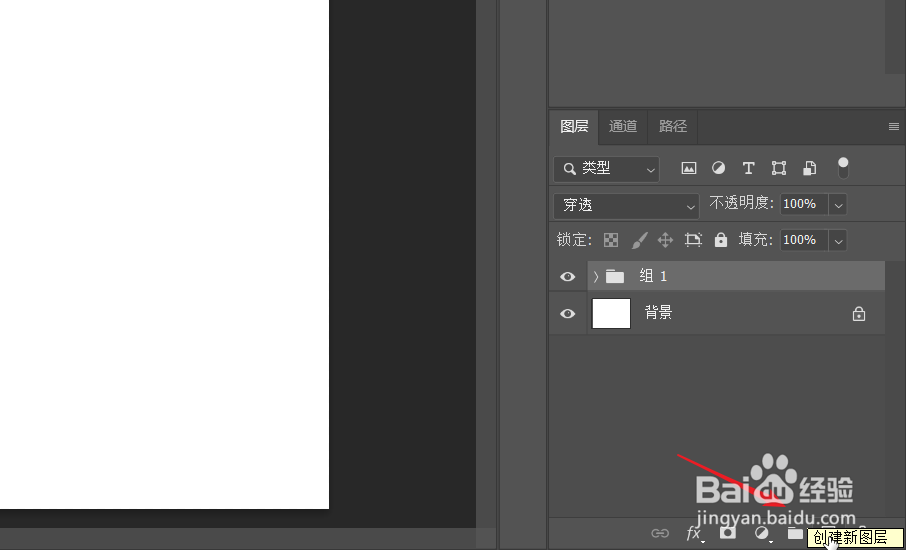Click the lock icon on 背景 layer
This screenshot has height=550, width=906.
pos(859,314)
